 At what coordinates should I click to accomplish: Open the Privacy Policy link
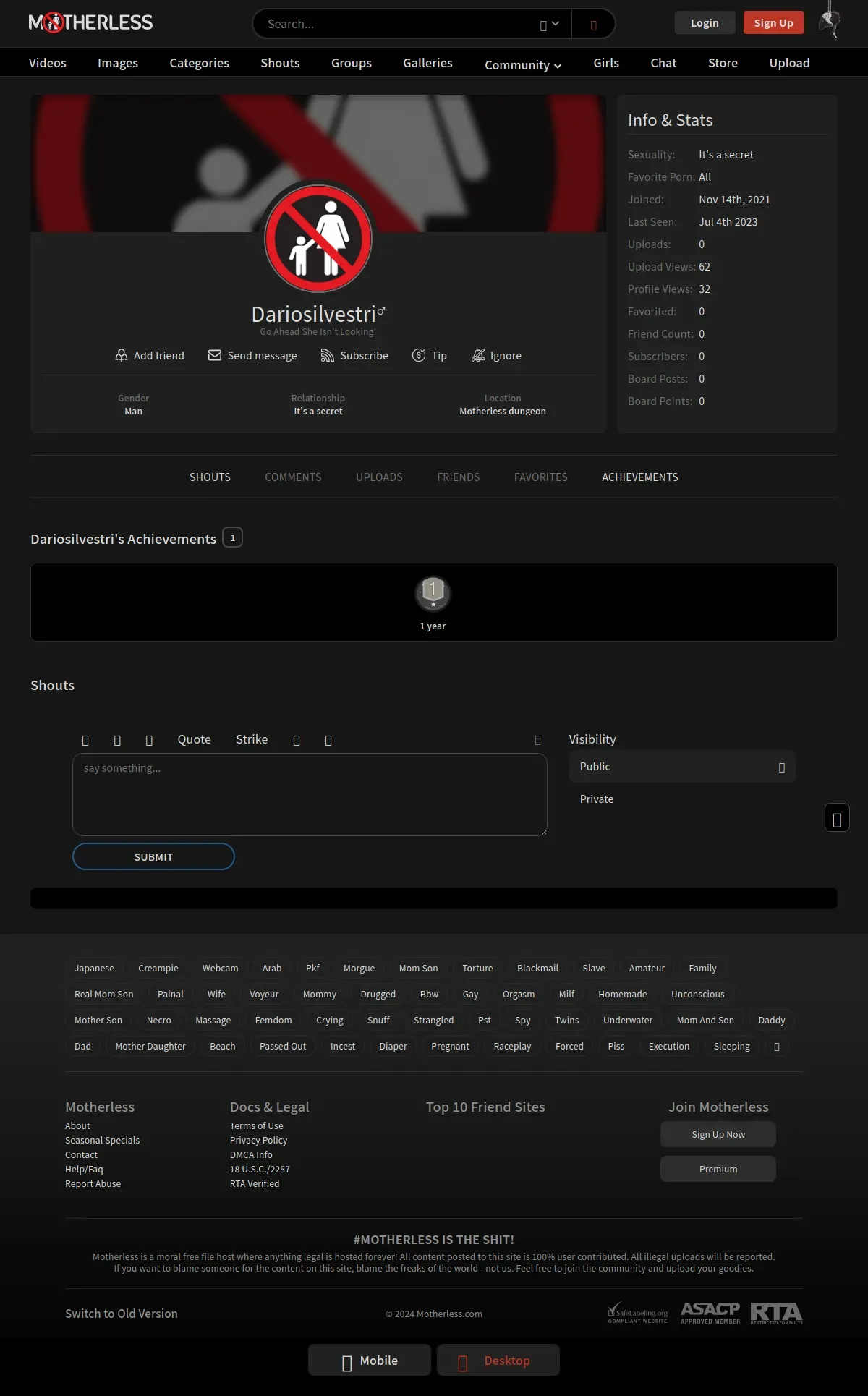pyautogui.click(x=258, y=1141)
